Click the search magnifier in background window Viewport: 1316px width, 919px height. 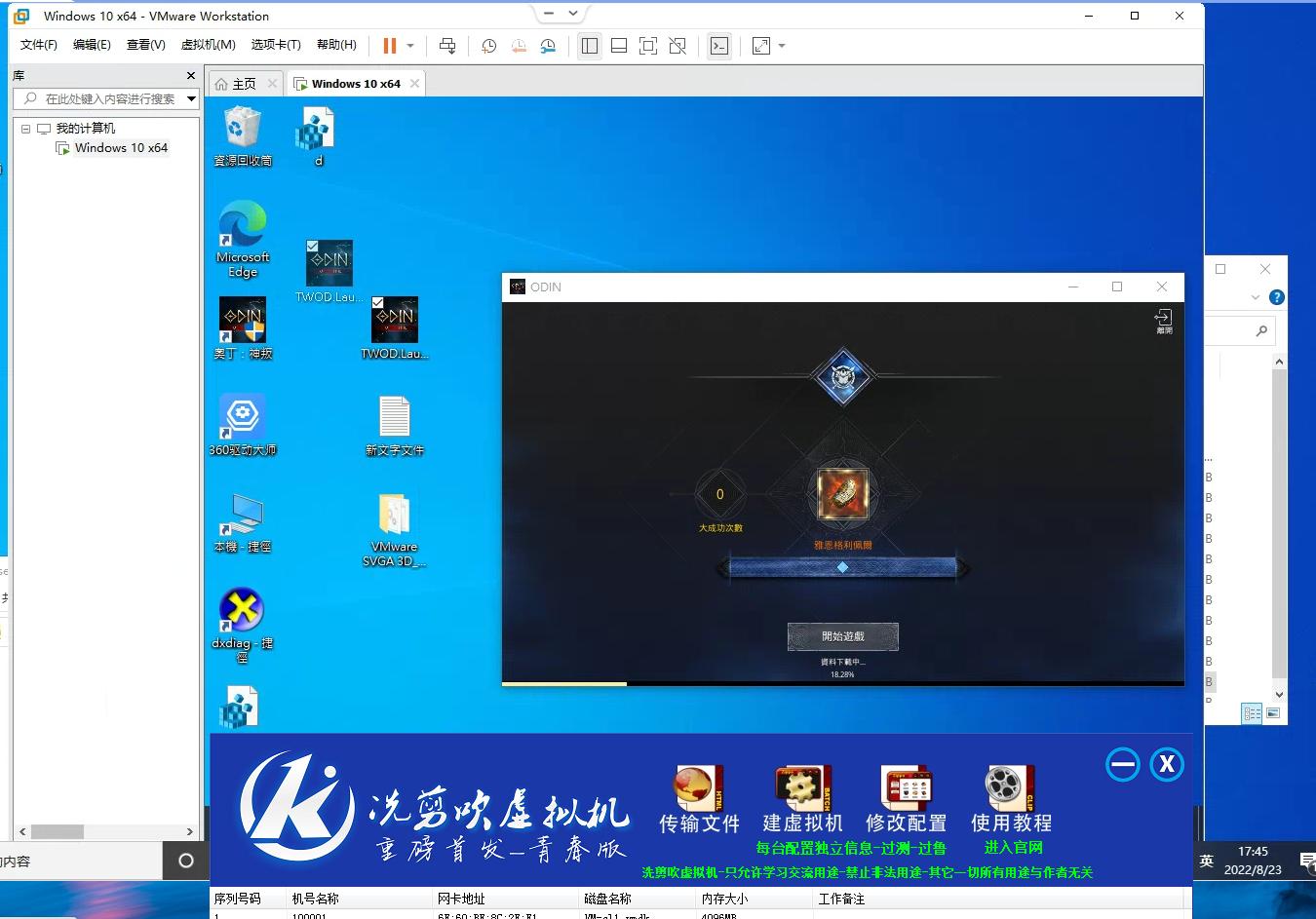(x=1261, y=331)
